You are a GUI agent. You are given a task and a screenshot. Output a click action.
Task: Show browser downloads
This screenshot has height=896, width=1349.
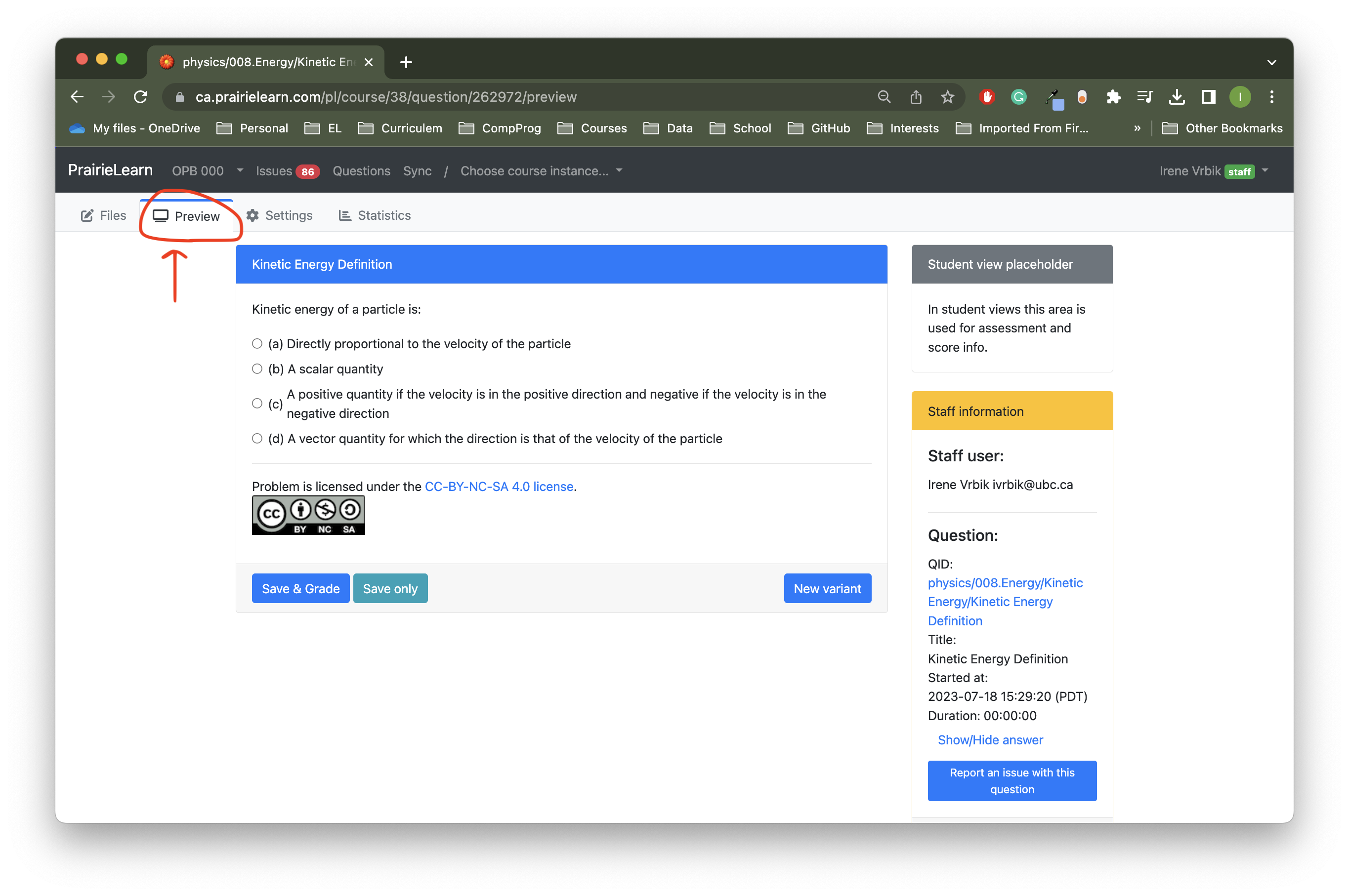click(x=1177, y=97)
